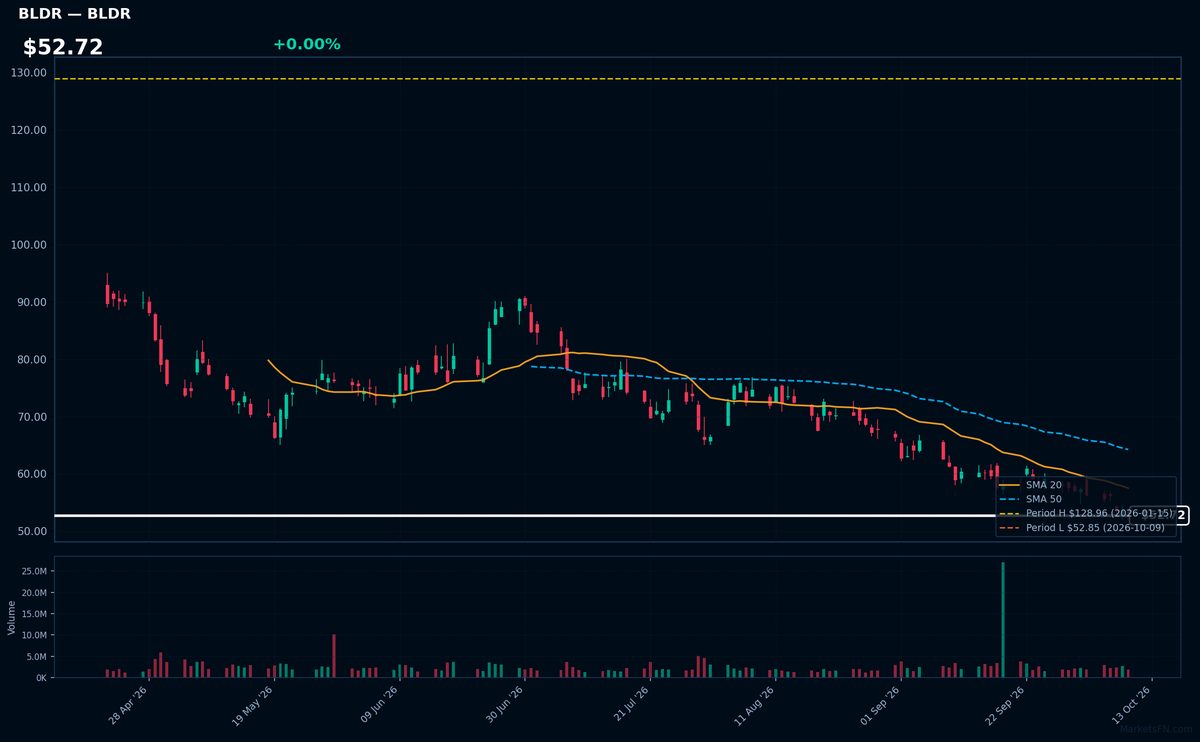Click the +0.00% change indicator
Image resolution: width=1200 pixels, height=742 pixels.
pos(306,44)
